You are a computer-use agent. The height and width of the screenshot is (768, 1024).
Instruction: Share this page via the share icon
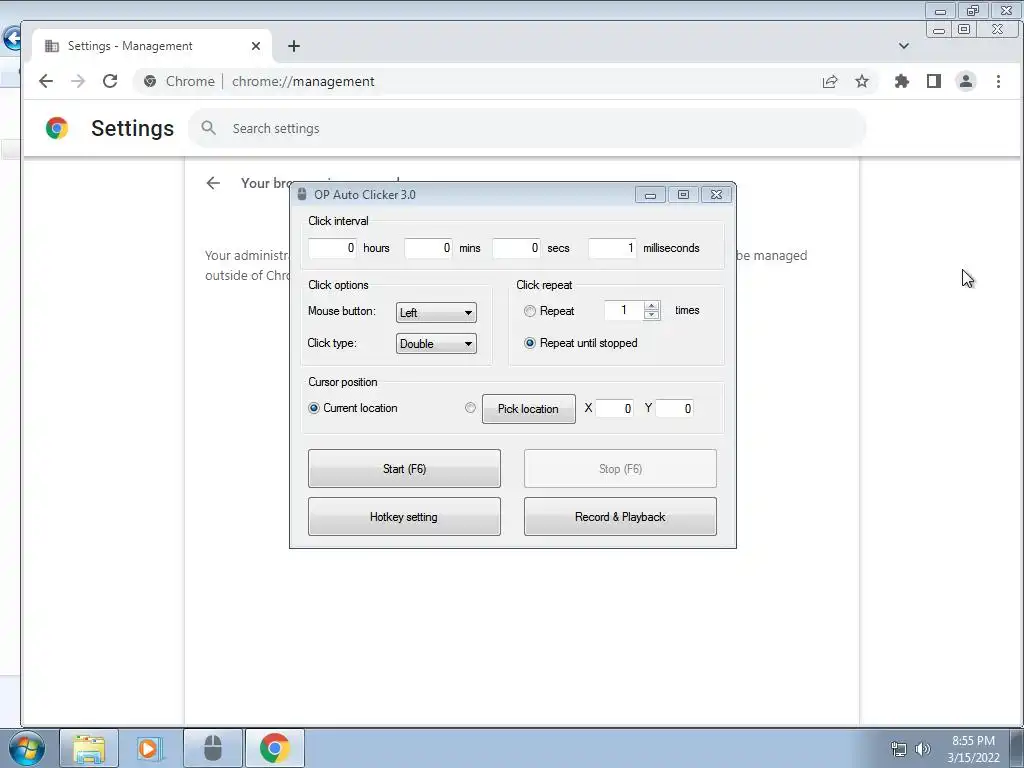[830, 81]
